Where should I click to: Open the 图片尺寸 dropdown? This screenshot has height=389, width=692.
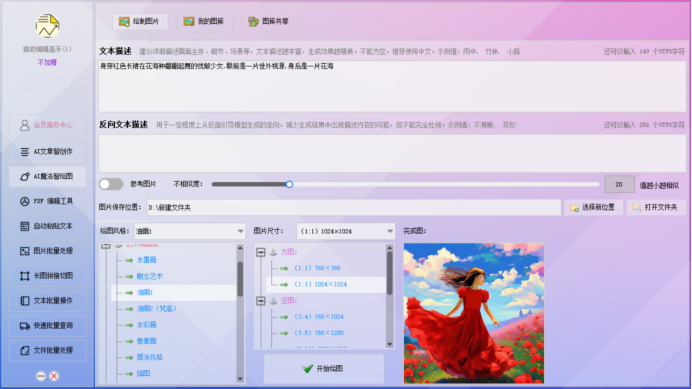coord(346,231)
